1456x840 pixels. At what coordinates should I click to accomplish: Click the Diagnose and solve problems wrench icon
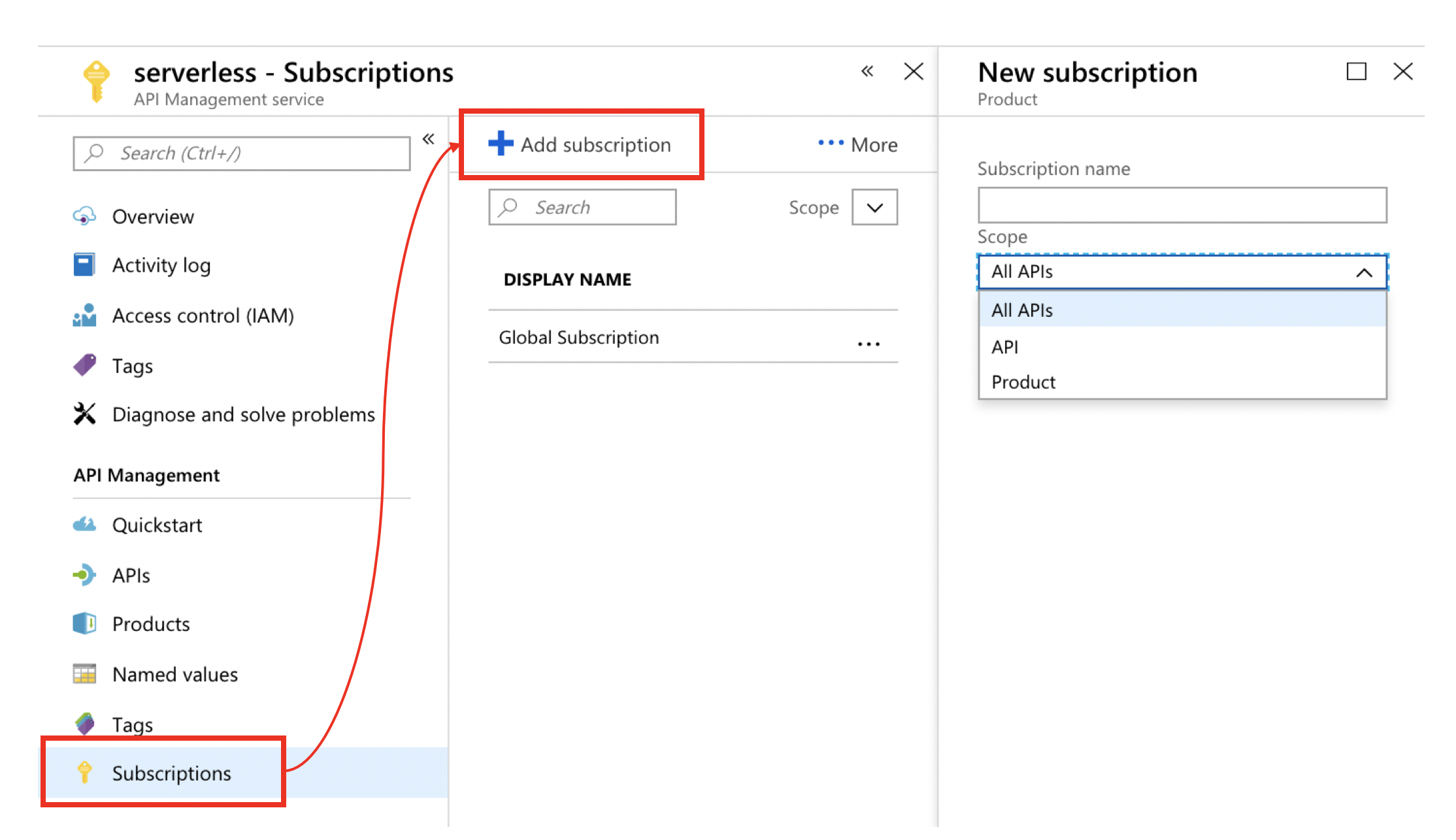coord(84,414)
